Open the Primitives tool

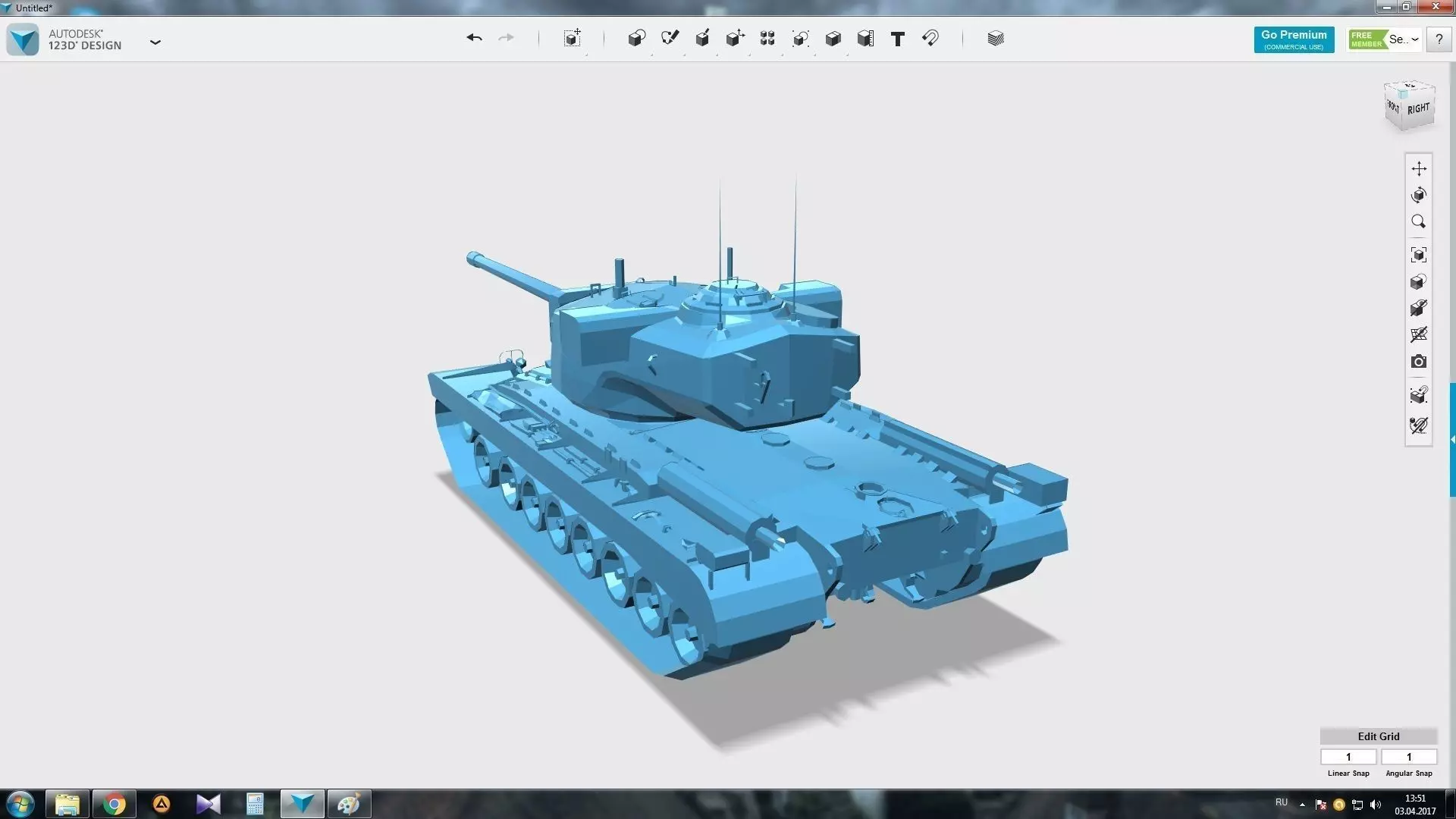(636, 38)
